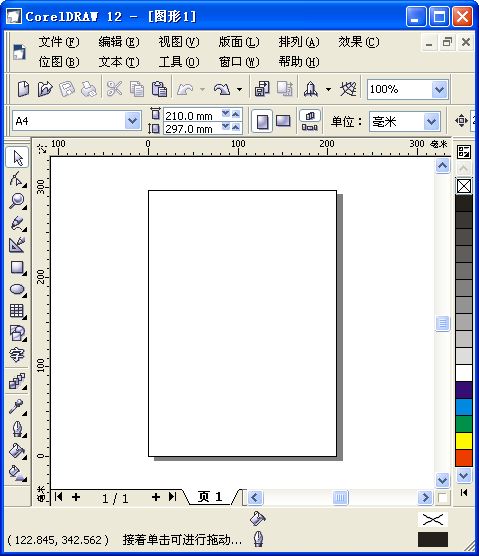Open the 效果(C) menu
479x556 pixels.
[358, 42]
